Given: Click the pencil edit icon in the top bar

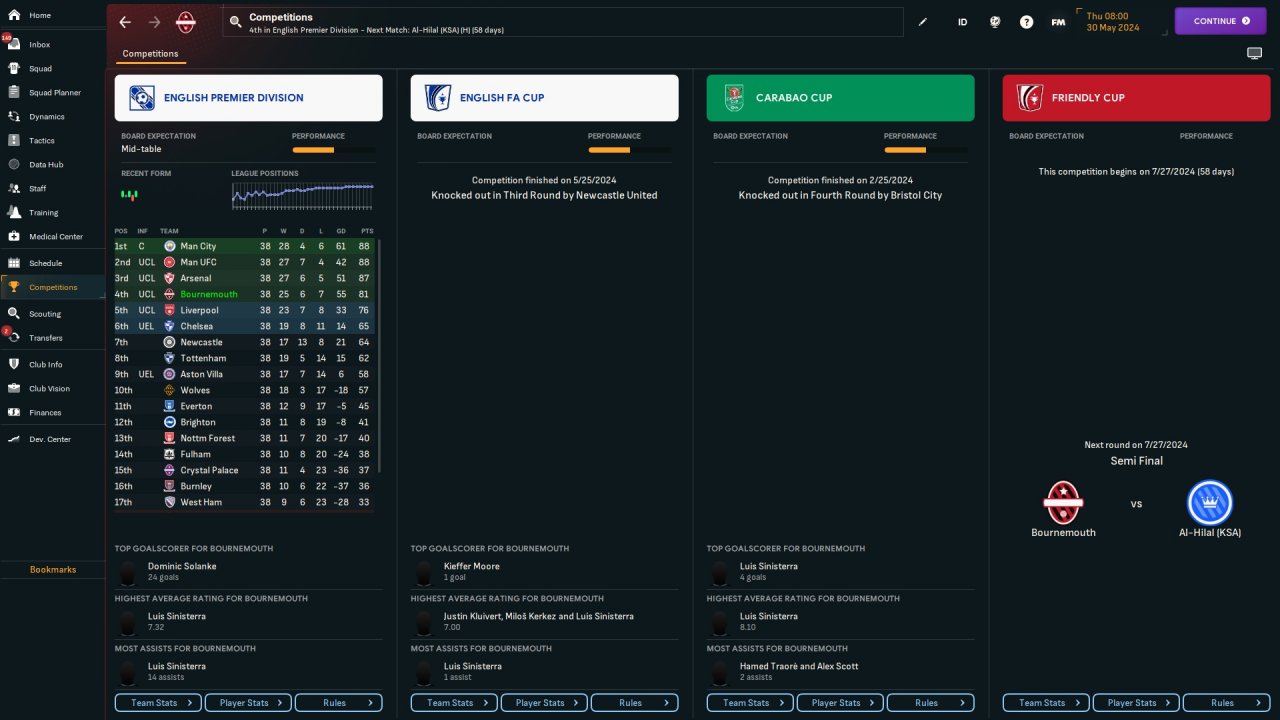Looking at the screenshot, I should [923, 22].
